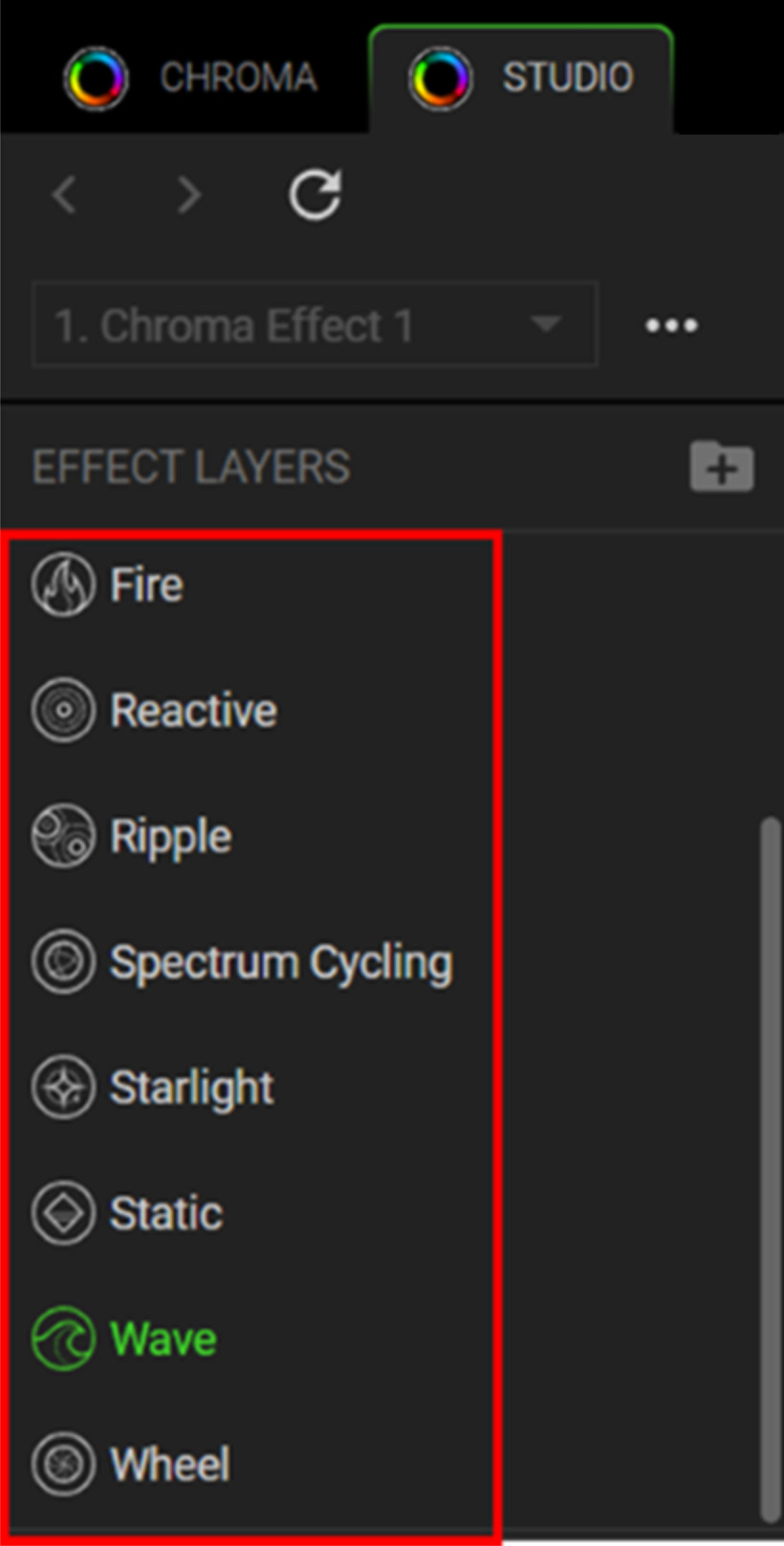Select the Reactive effect icon
The width and height of the screenshot is (784, 1546).
64,709
